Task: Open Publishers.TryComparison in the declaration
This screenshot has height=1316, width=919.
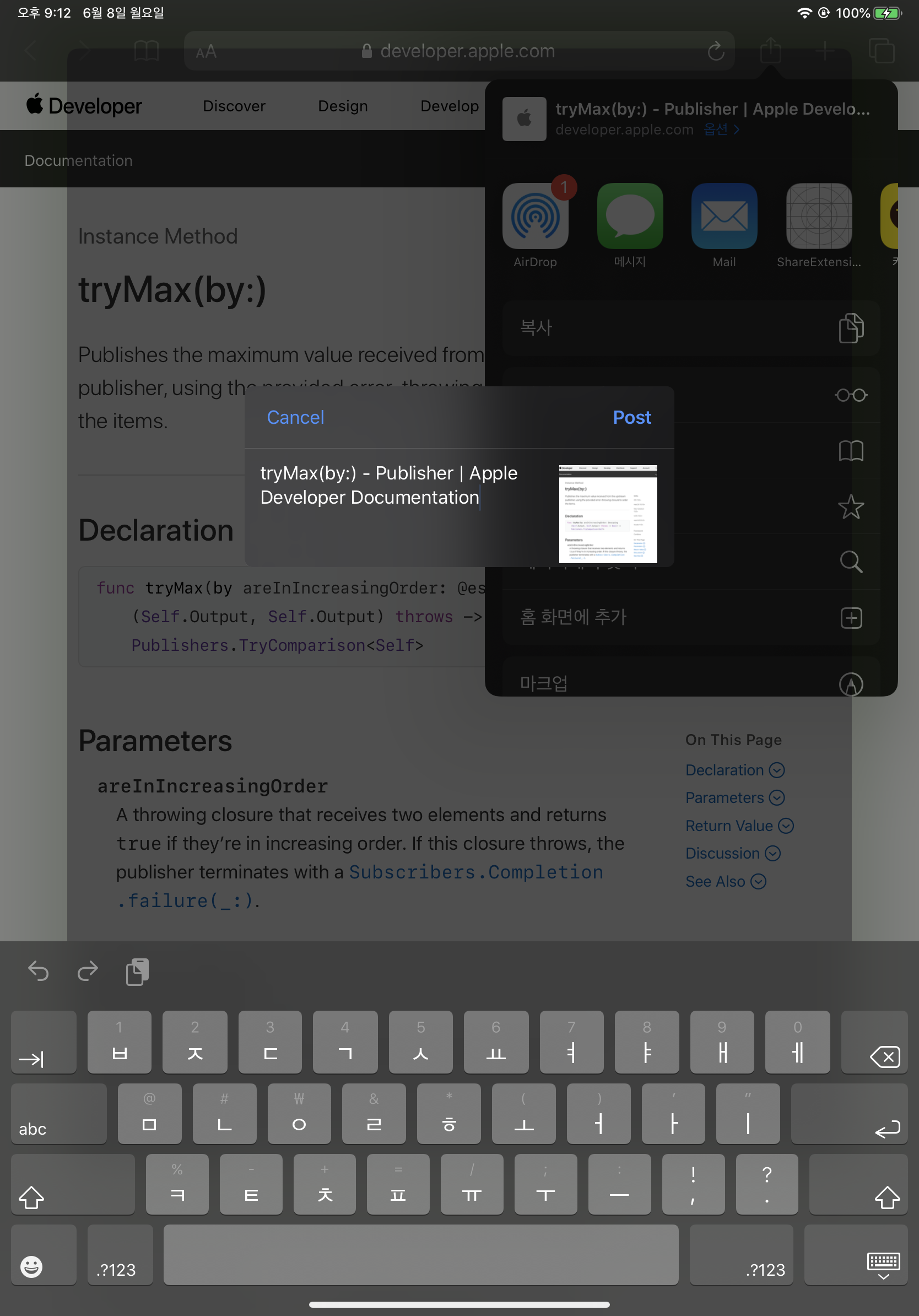Action: pos(248,645)
